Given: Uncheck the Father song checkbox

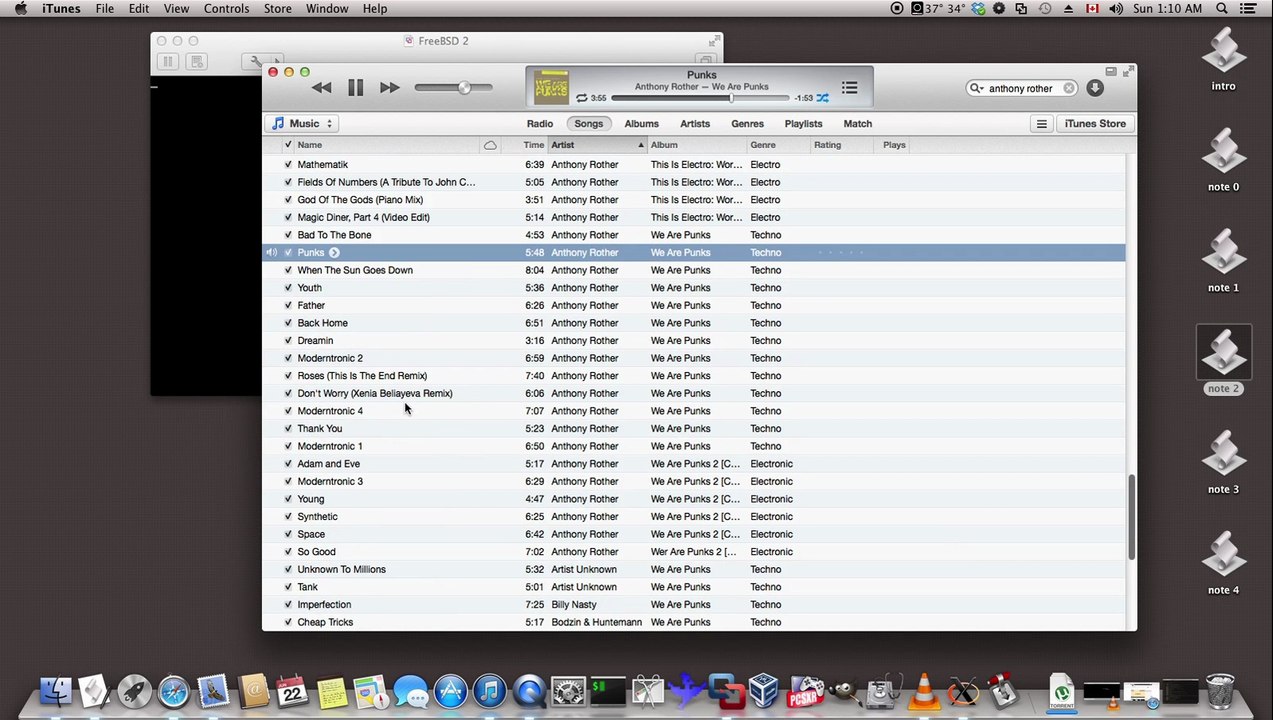Looking at the screenshot, I should click(x=288, y=306).
